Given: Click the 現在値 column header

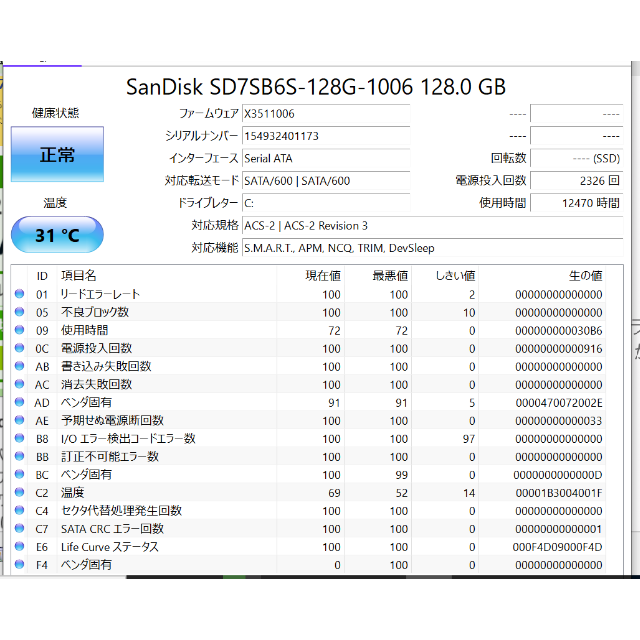Looking at the screenshot, I should [x=323, y=276].
